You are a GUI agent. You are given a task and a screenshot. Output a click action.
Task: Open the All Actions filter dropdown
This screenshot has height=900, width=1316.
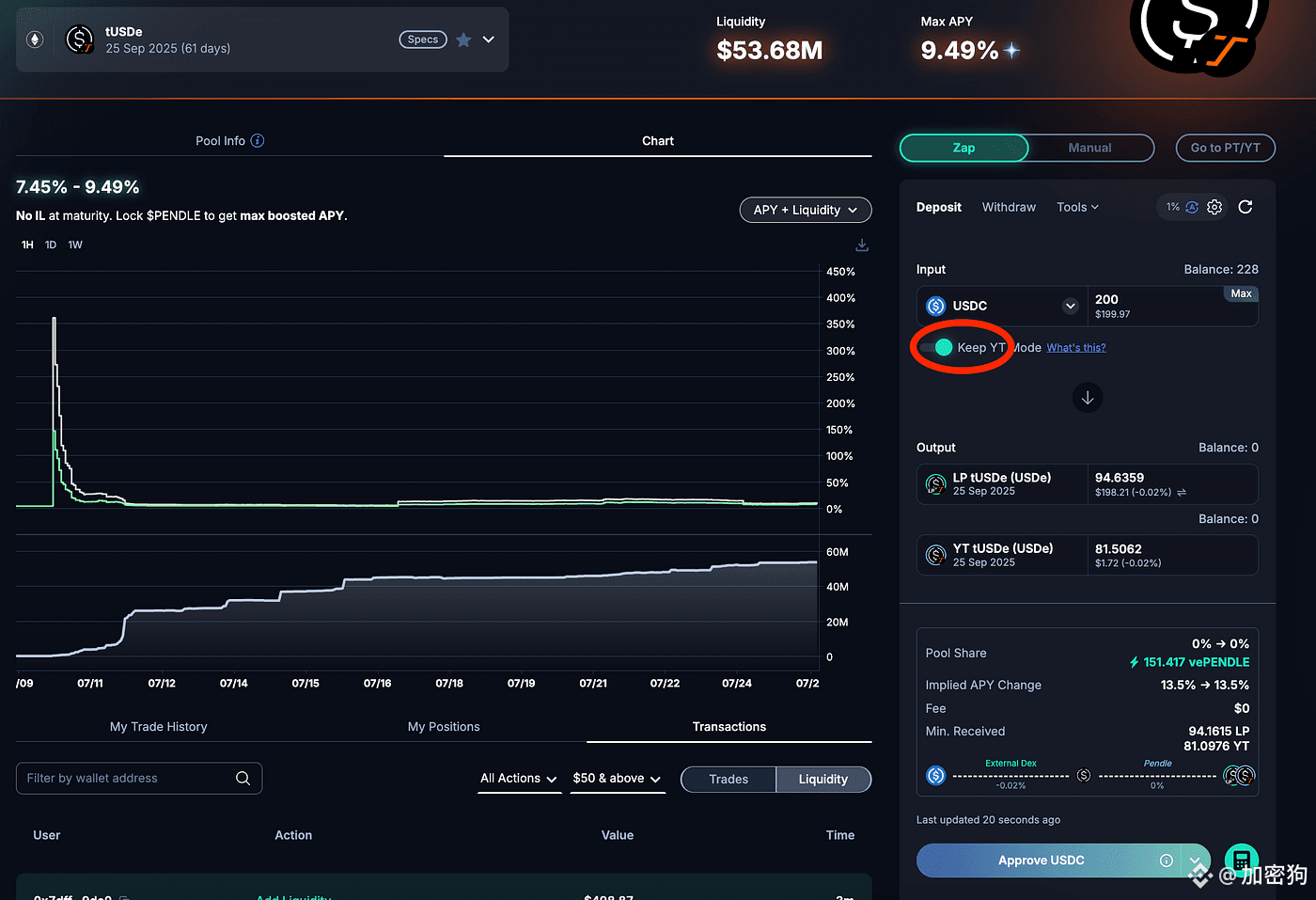[x=519, y=779]
